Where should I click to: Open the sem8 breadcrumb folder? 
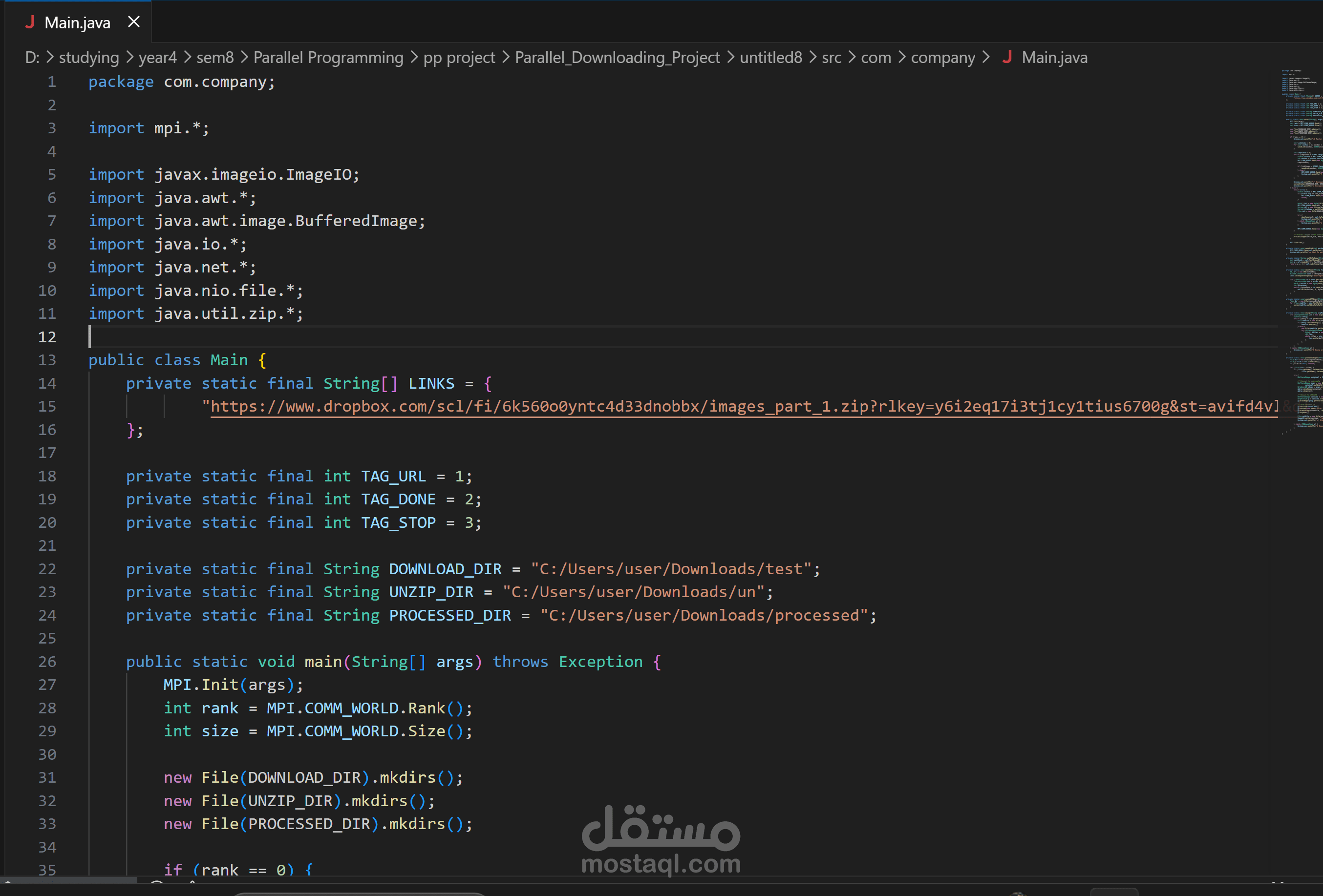click(215, 58)
